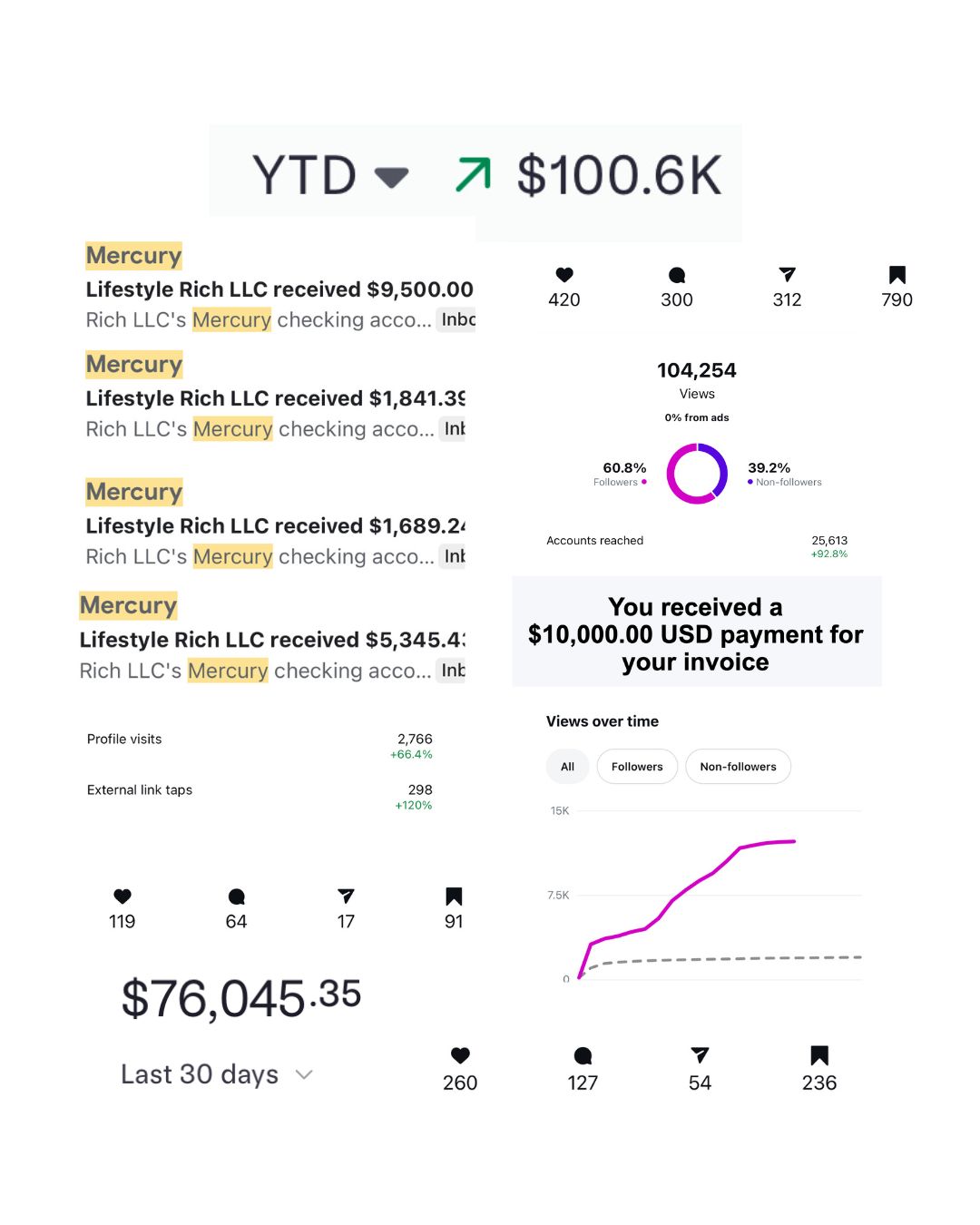This screenshot has height=1225, width=980.
Task: Click the heart icon above 119
Action: [x=122, y=896]
